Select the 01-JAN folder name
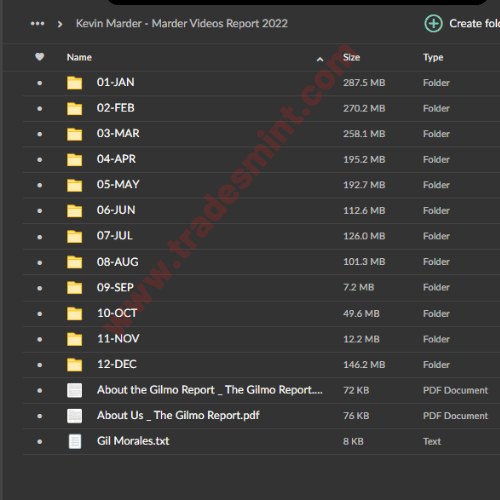This screenshot has width=500, height=500. pos(116,82)
